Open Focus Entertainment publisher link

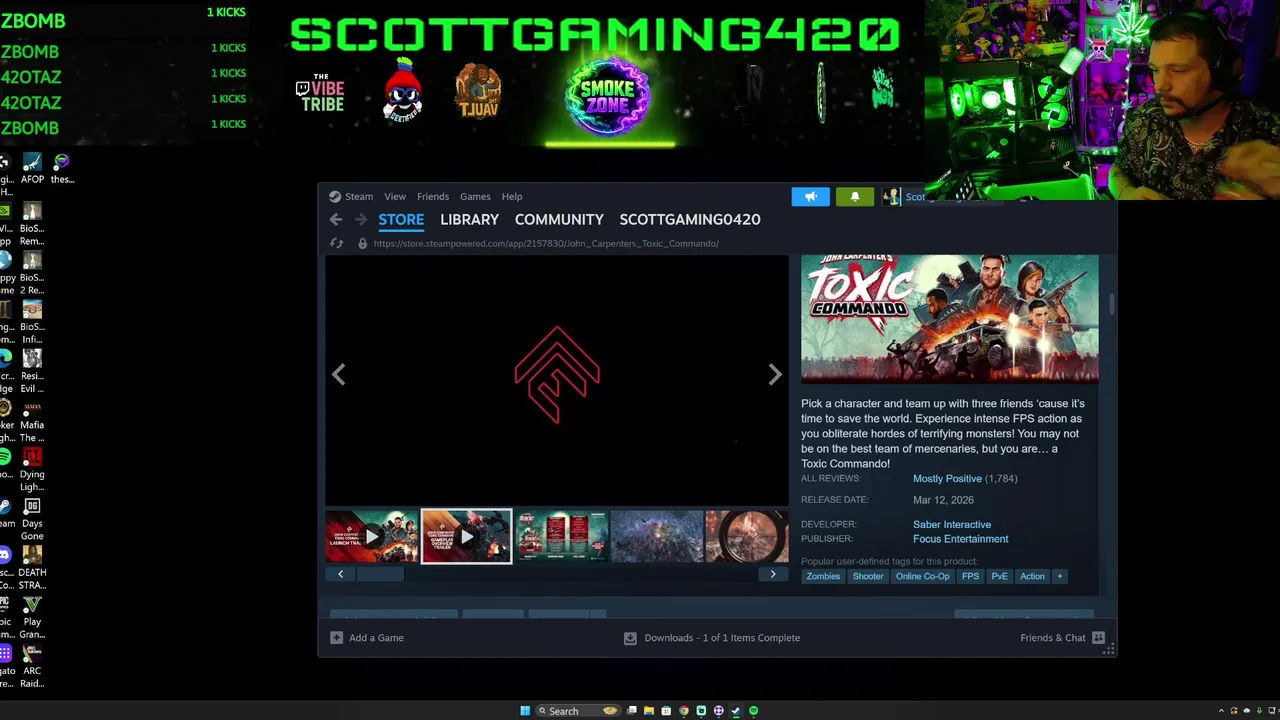[x=960, y=539]
